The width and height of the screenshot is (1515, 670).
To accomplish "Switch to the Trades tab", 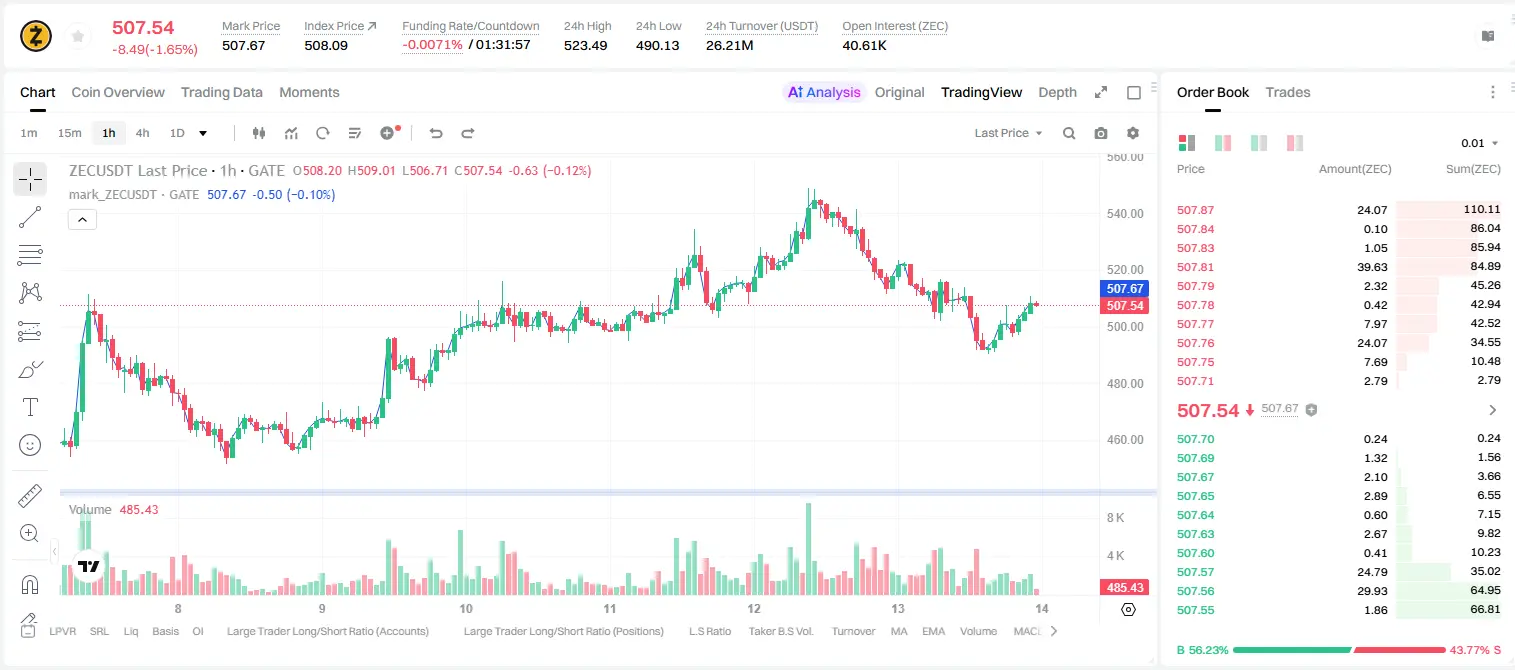I will (x=1287, y=92).
